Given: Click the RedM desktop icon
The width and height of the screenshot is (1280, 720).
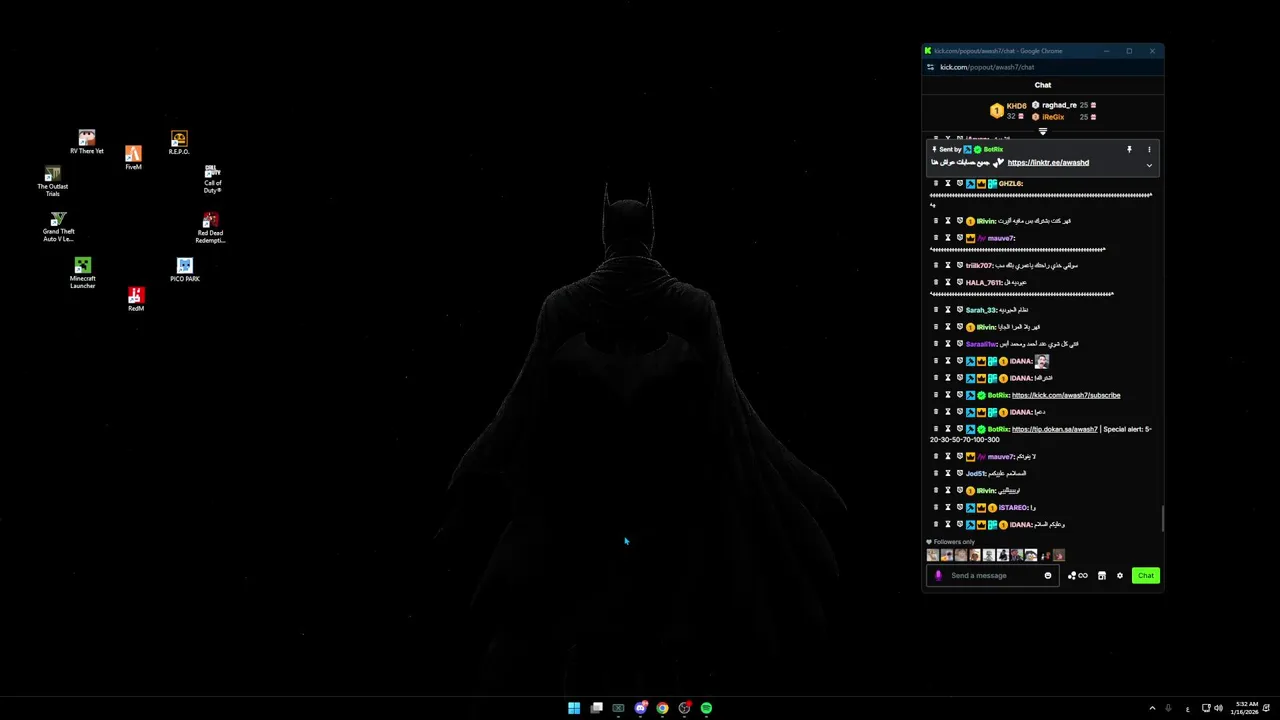Looking at the screenshot, I should click(x=136, y=299).
